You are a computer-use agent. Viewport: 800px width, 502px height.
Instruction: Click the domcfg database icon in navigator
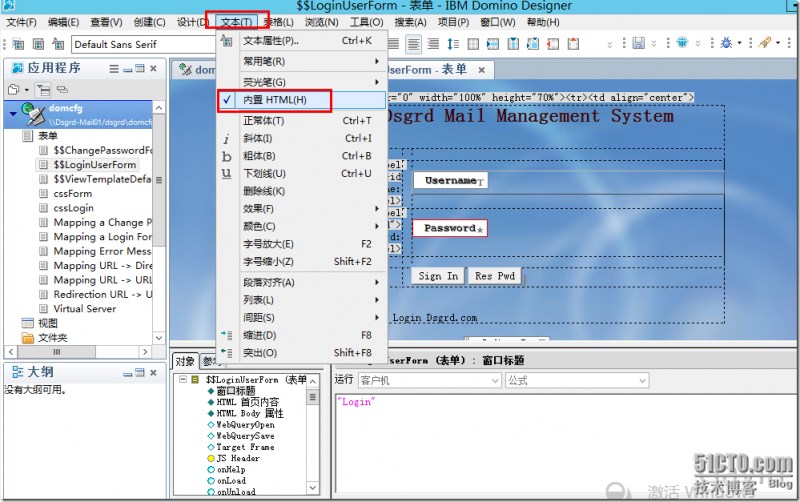pyautogui.click(x=33, y=114)
